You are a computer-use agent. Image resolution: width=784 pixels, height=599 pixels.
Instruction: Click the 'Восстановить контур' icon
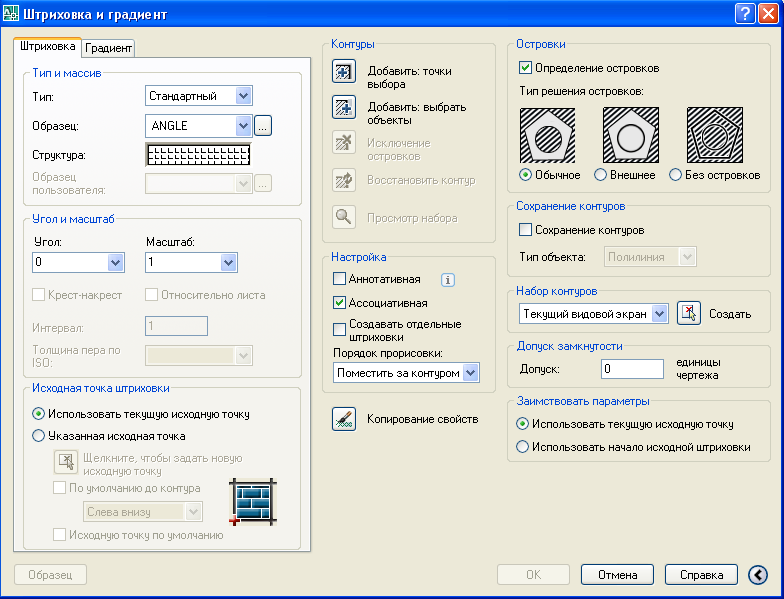tap(344, 180)
